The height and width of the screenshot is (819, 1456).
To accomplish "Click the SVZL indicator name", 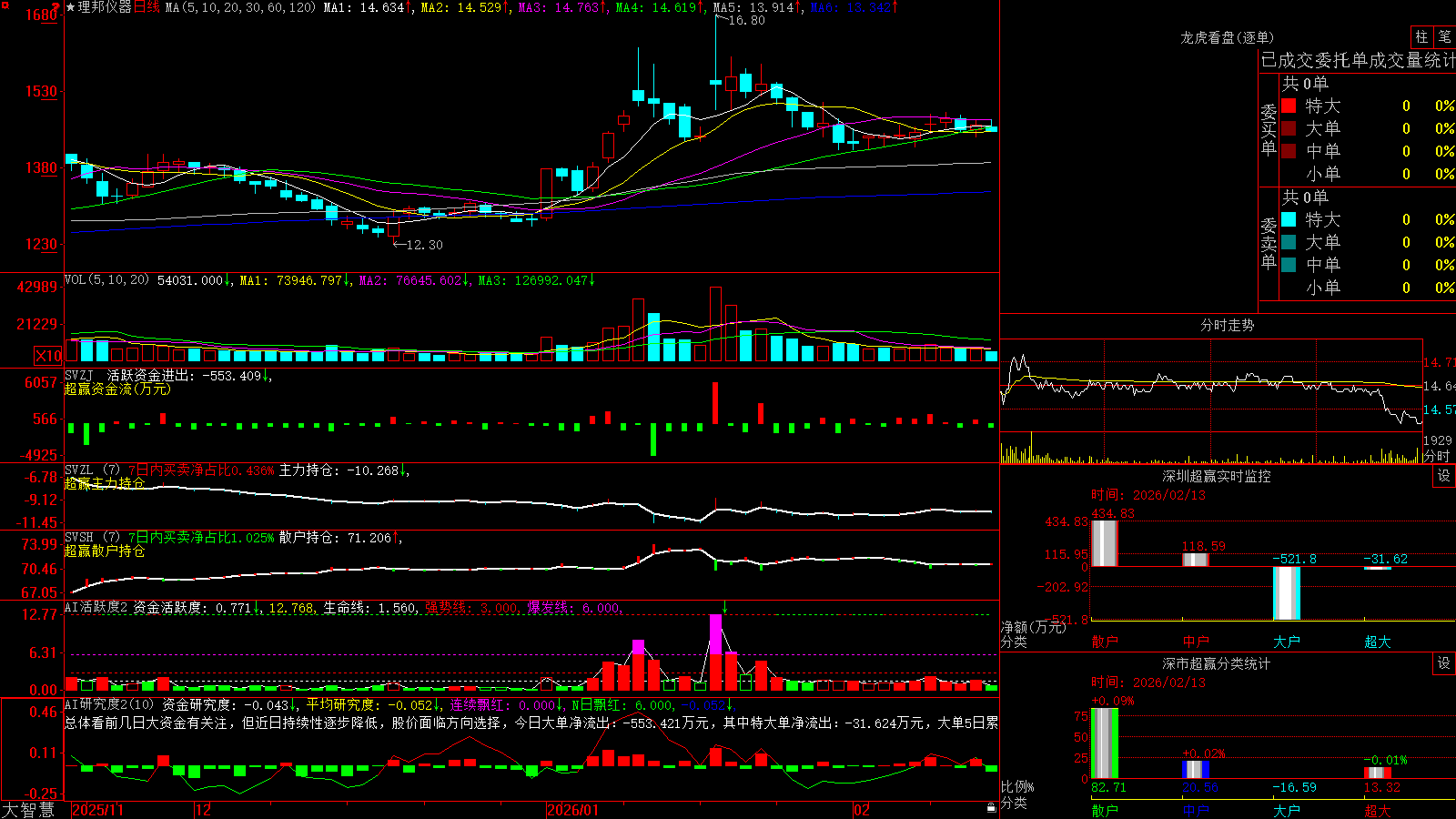I will pyautogui.click(x=79, y=470).
